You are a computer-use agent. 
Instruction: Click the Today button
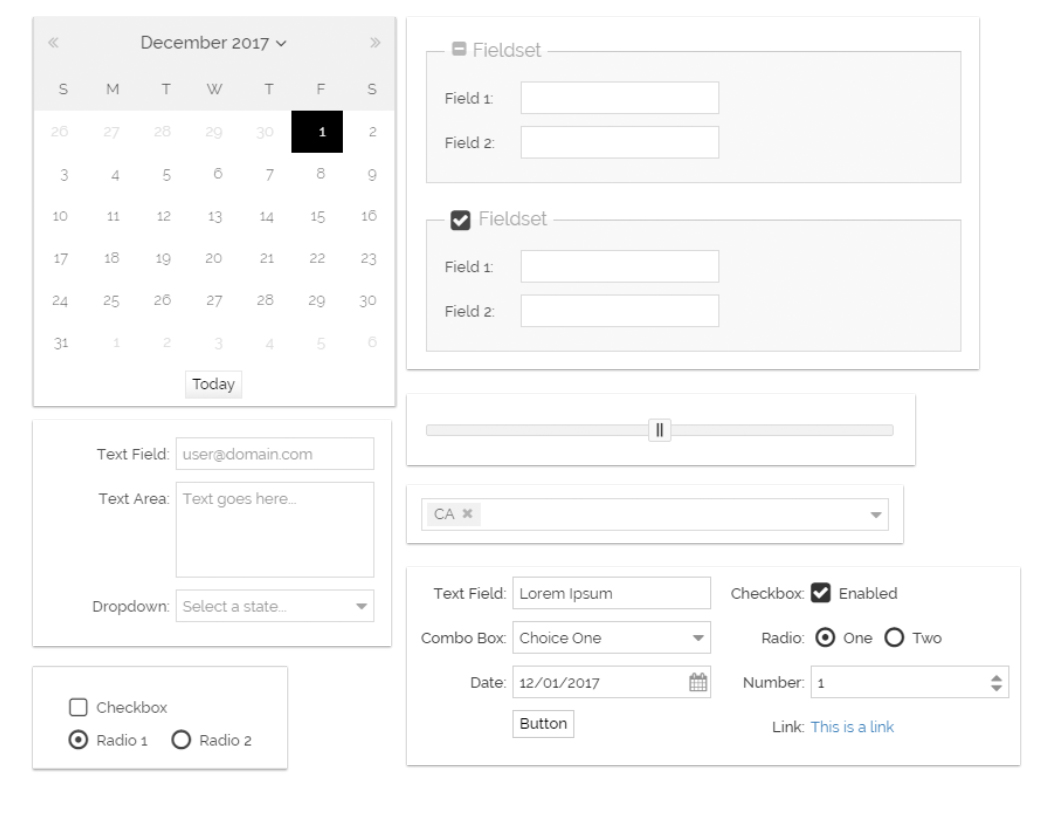[x=213, y=385]
